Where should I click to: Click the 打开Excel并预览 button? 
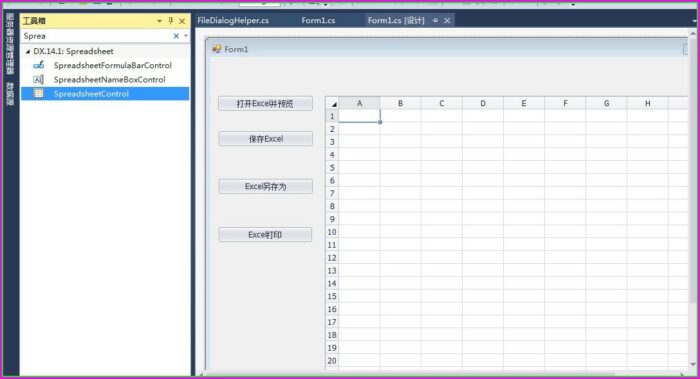(x=265, y=104)
